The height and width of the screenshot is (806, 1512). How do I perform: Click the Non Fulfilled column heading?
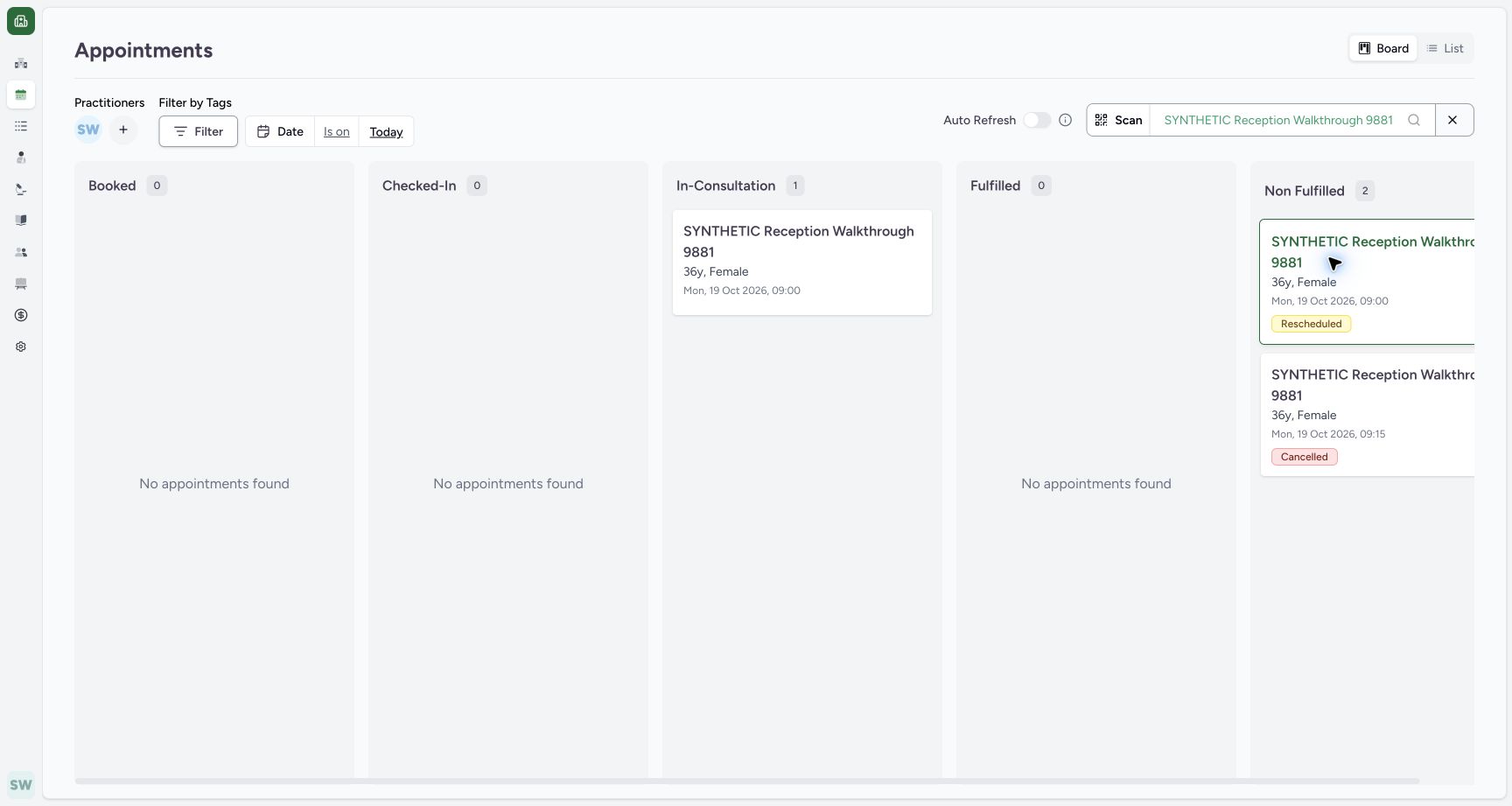coord(1304,191)
